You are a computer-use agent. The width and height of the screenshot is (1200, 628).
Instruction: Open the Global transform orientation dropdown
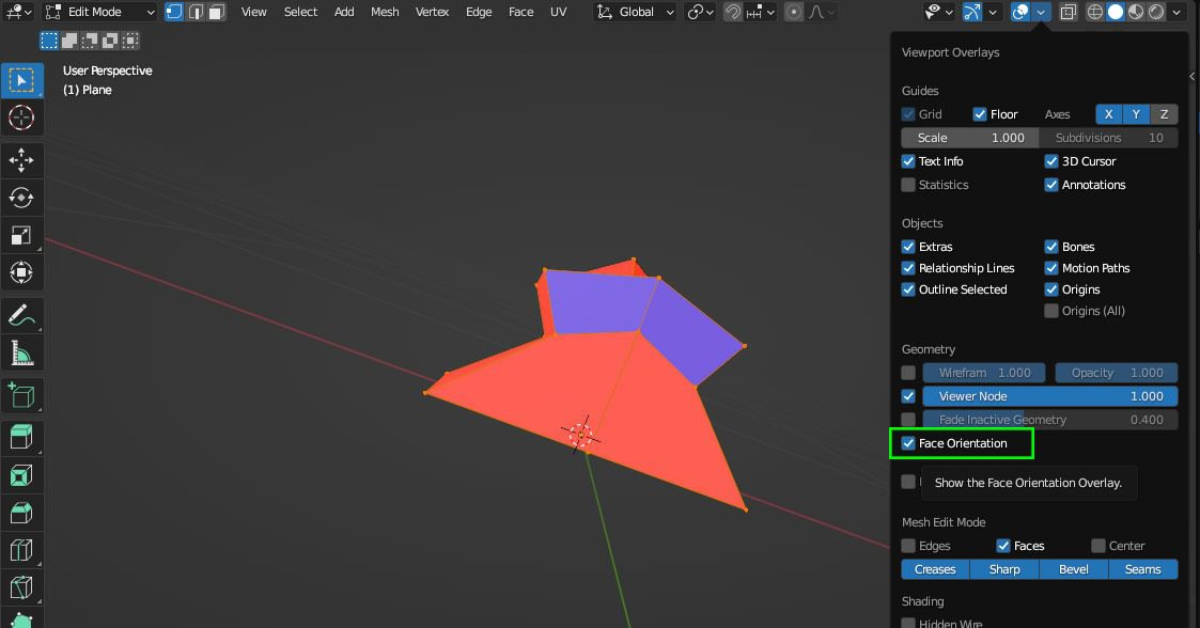636,11
